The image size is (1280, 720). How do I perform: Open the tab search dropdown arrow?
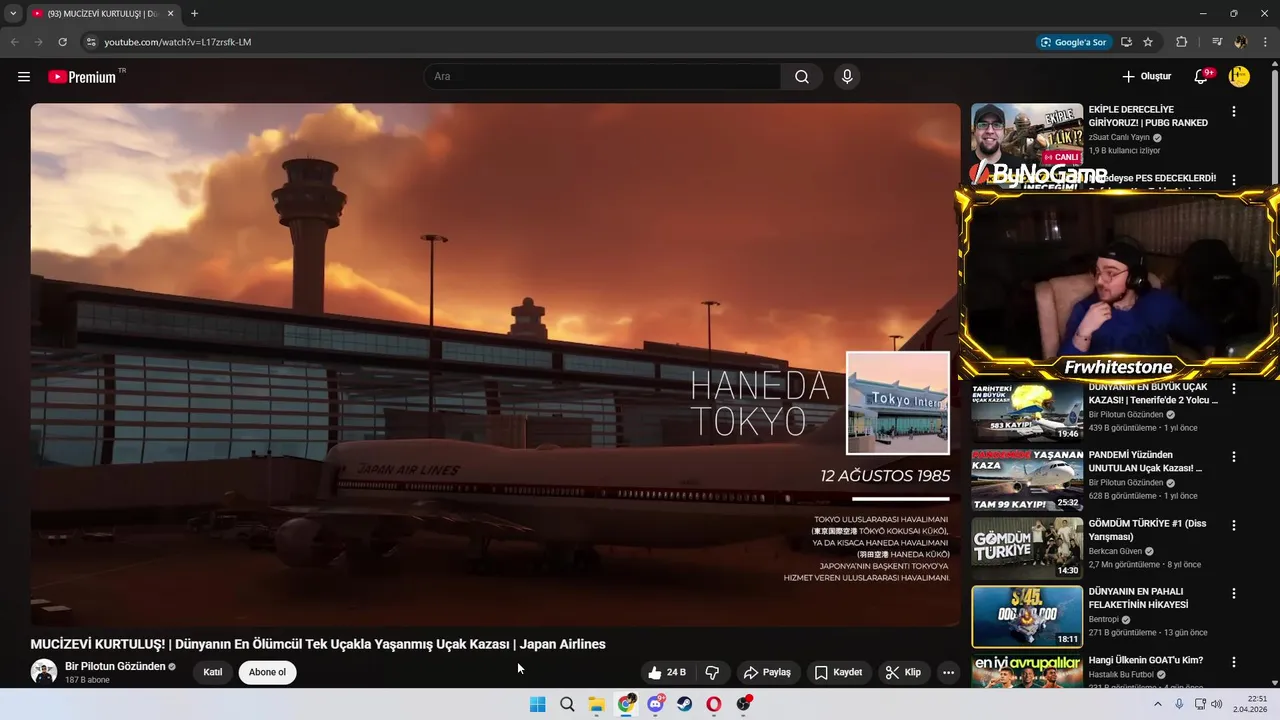tap(13, 13)
